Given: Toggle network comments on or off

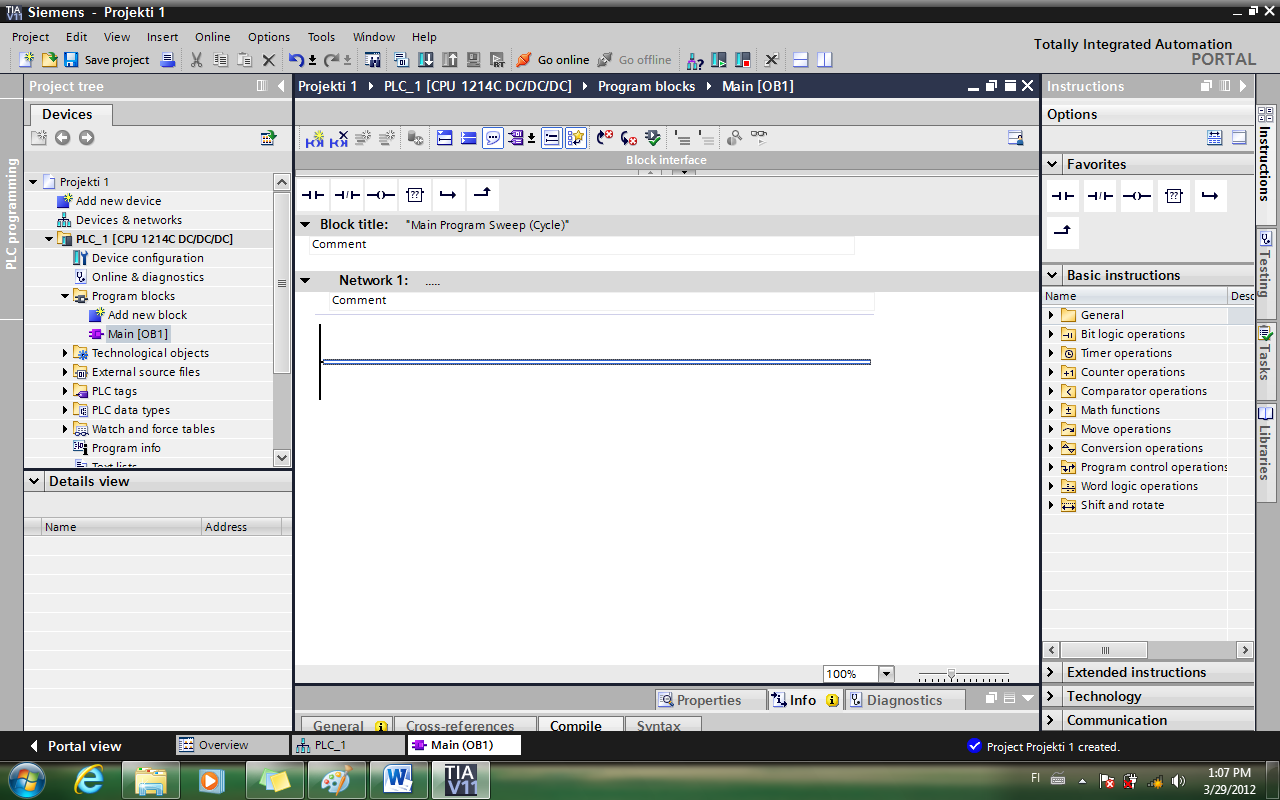Looking at the screenshot, I should point(493,138).
